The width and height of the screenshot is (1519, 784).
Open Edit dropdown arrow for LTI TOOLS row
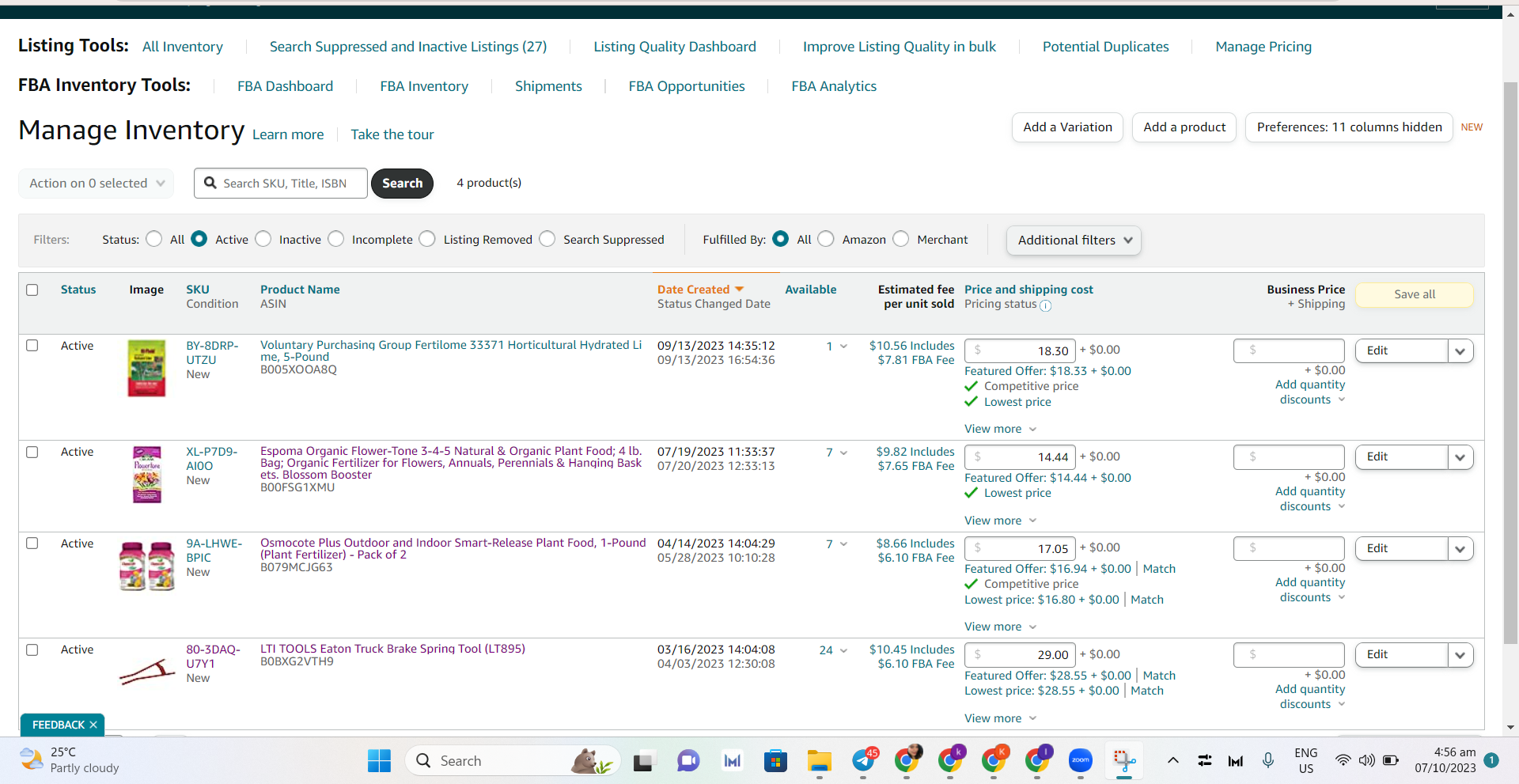pos(1460,655)
